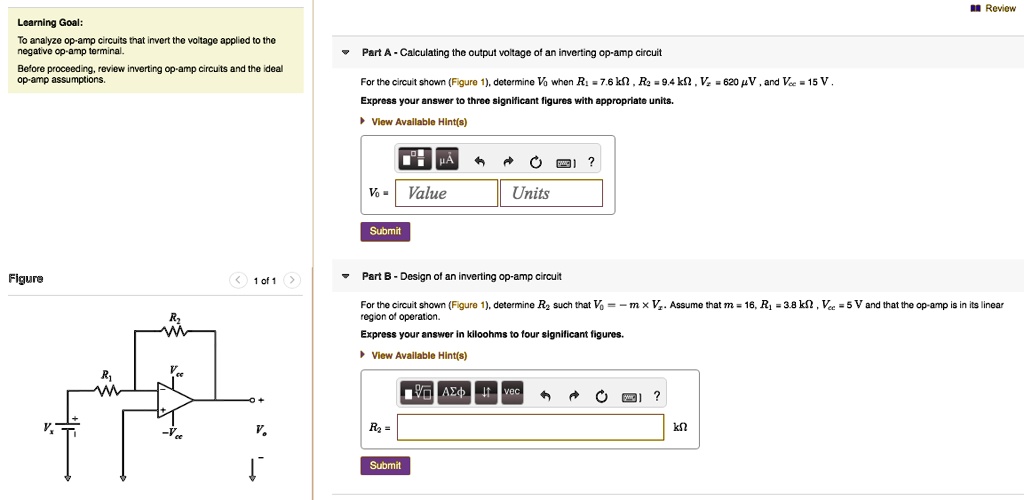
Task: Open fraction and root templates in Part B
Action: tap(419, 394)
